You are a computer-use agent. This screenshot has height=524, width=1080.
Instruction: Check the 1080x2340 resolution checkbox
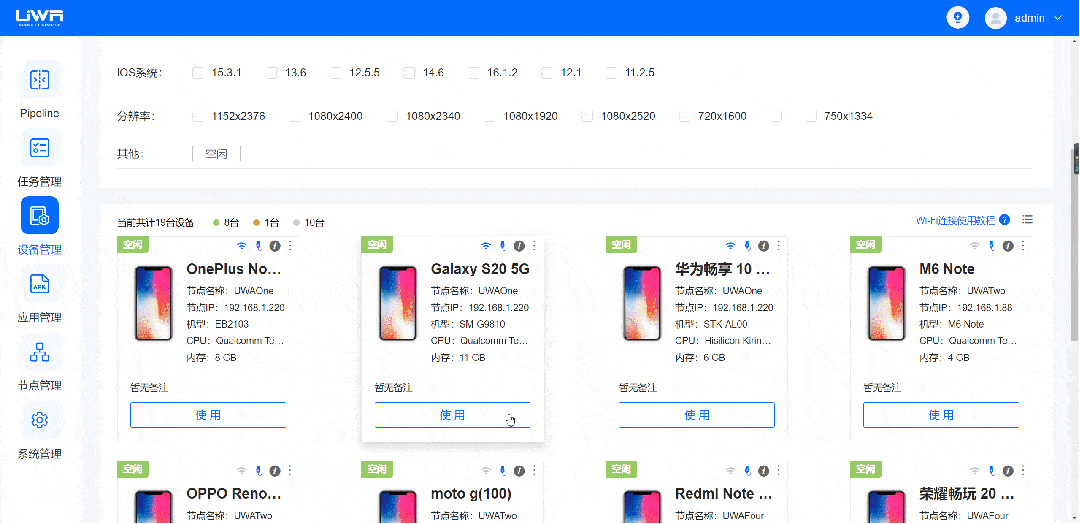point(393,116)
